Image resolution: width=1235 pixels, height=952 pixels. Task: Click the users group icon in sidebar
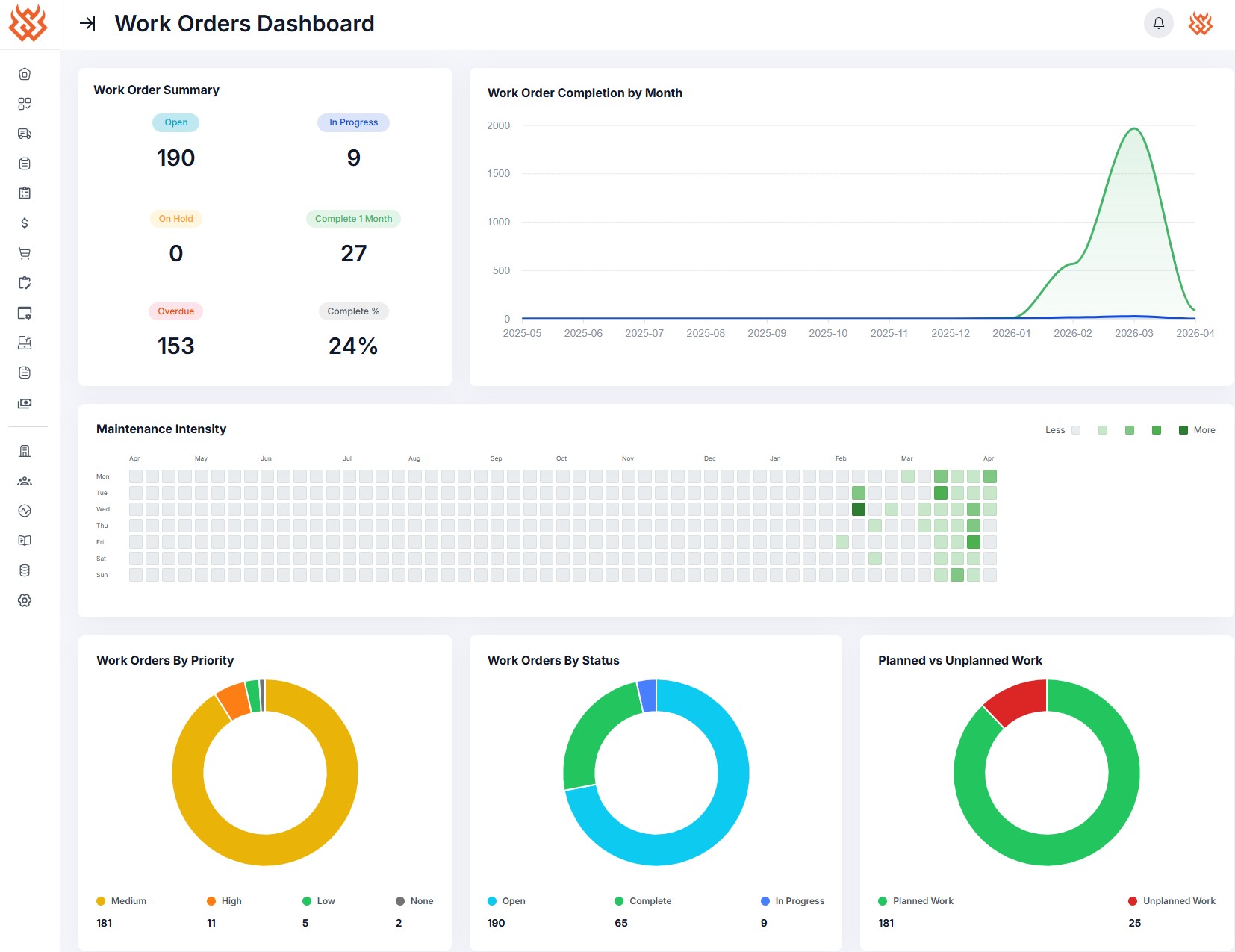[x=25, y=481]
